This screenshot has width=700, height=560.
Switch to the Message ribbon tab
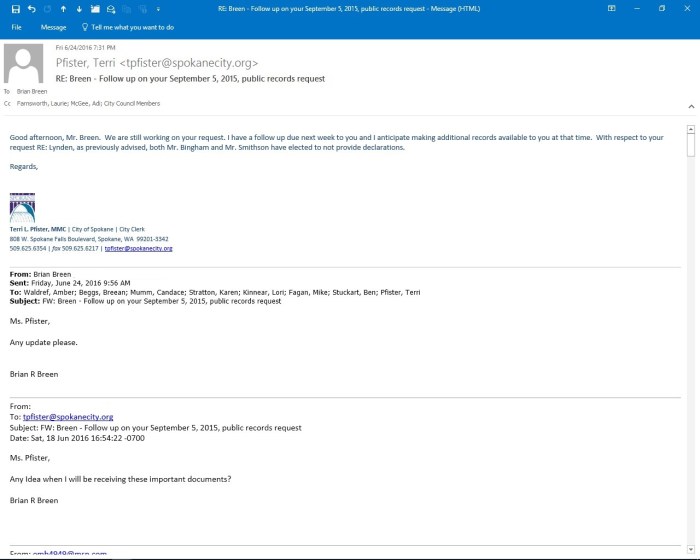pos(53,27)
